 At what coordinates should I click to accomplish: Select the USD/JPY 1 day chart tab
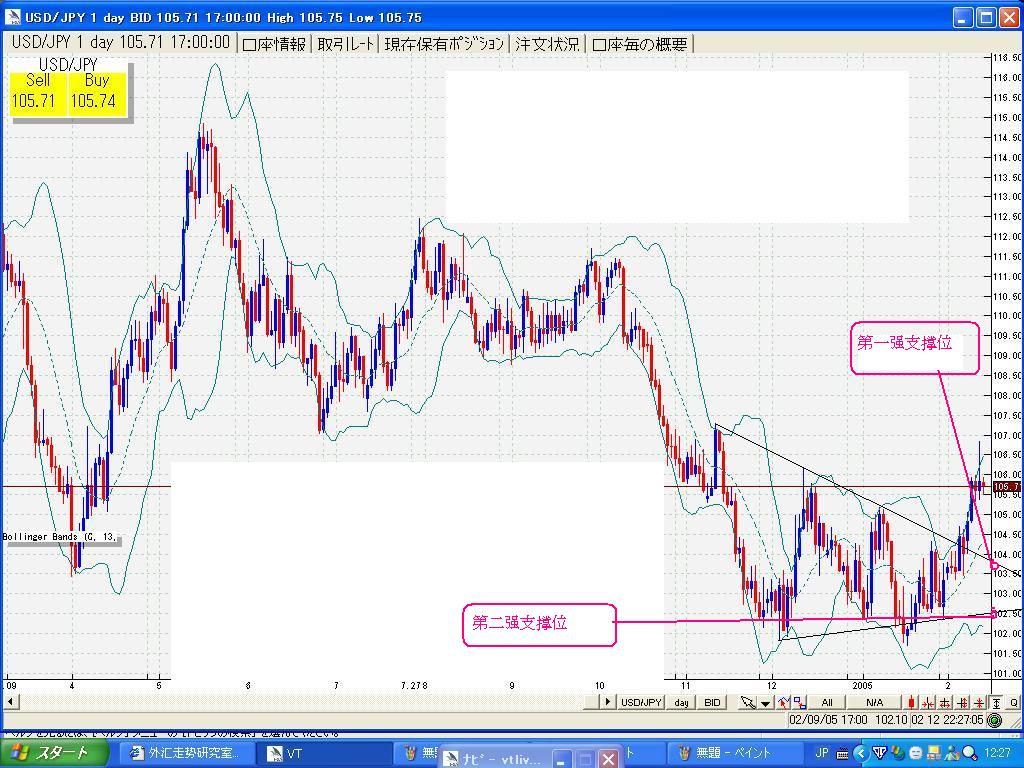point(121,42)
